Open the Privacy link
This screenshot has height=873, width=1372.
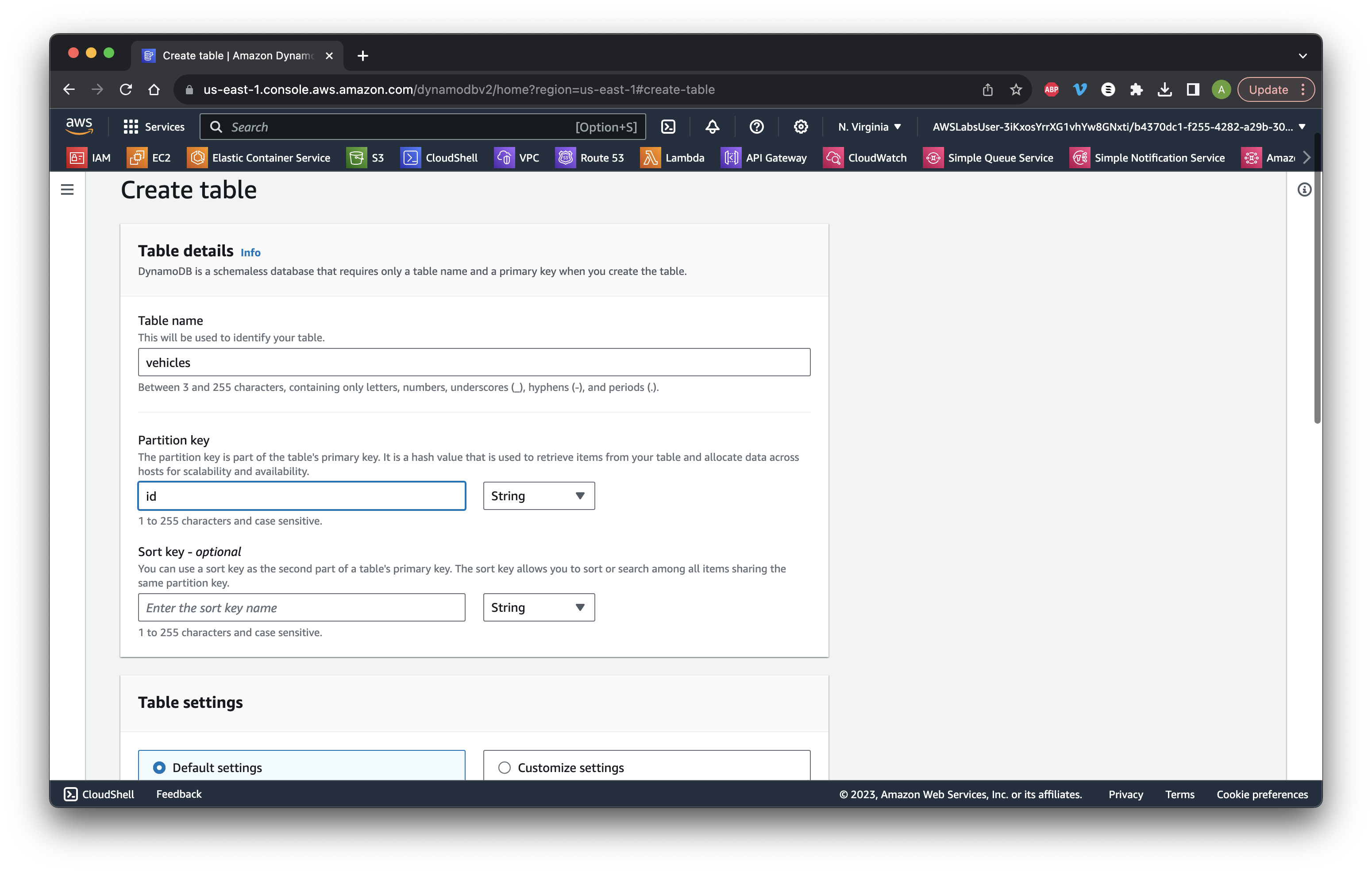point(1125,794)
